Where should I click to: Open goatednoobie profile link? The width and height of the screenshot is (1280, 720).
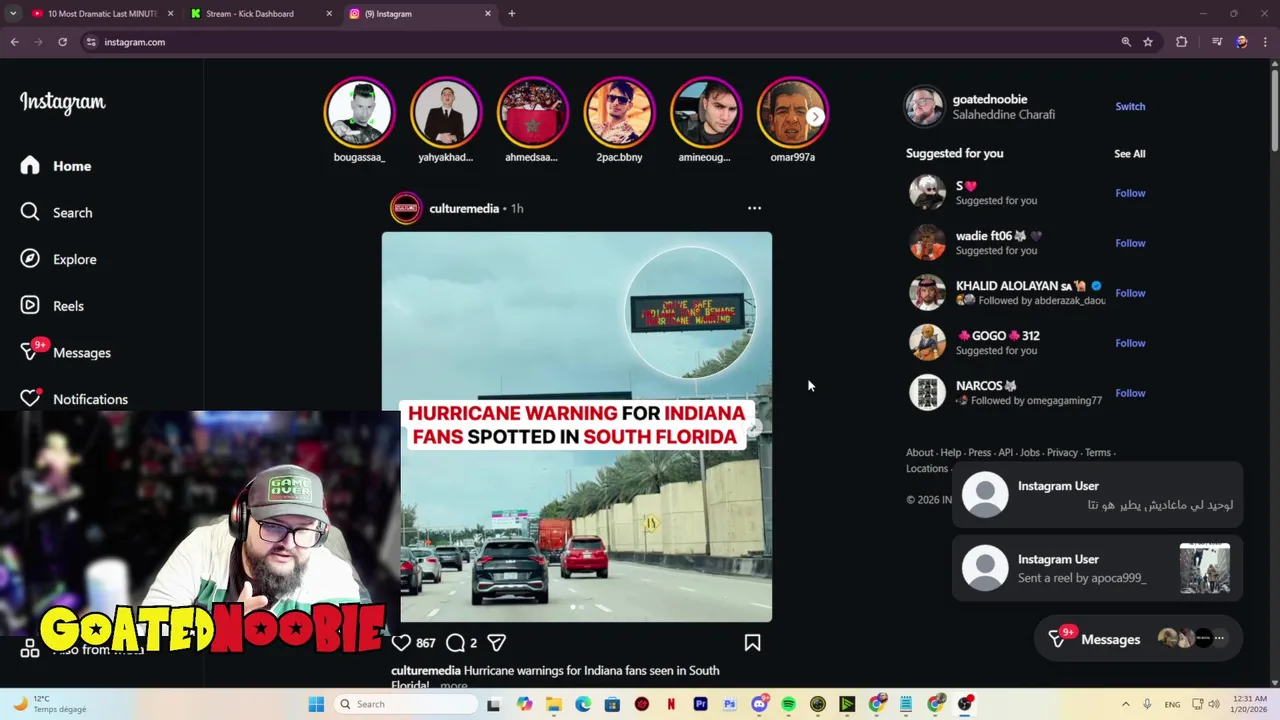click(989, 99)
